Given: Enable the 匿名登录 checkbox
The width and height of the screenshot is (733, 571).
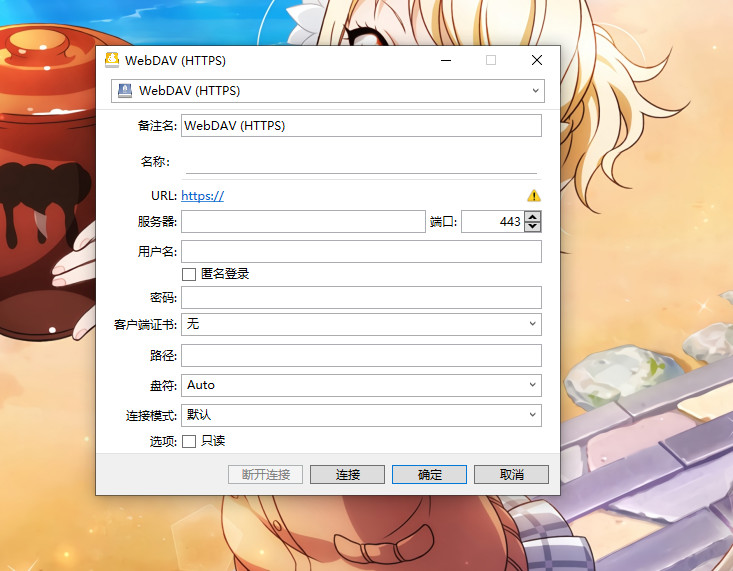Looking at the screenshot, I should coord(189,274).
